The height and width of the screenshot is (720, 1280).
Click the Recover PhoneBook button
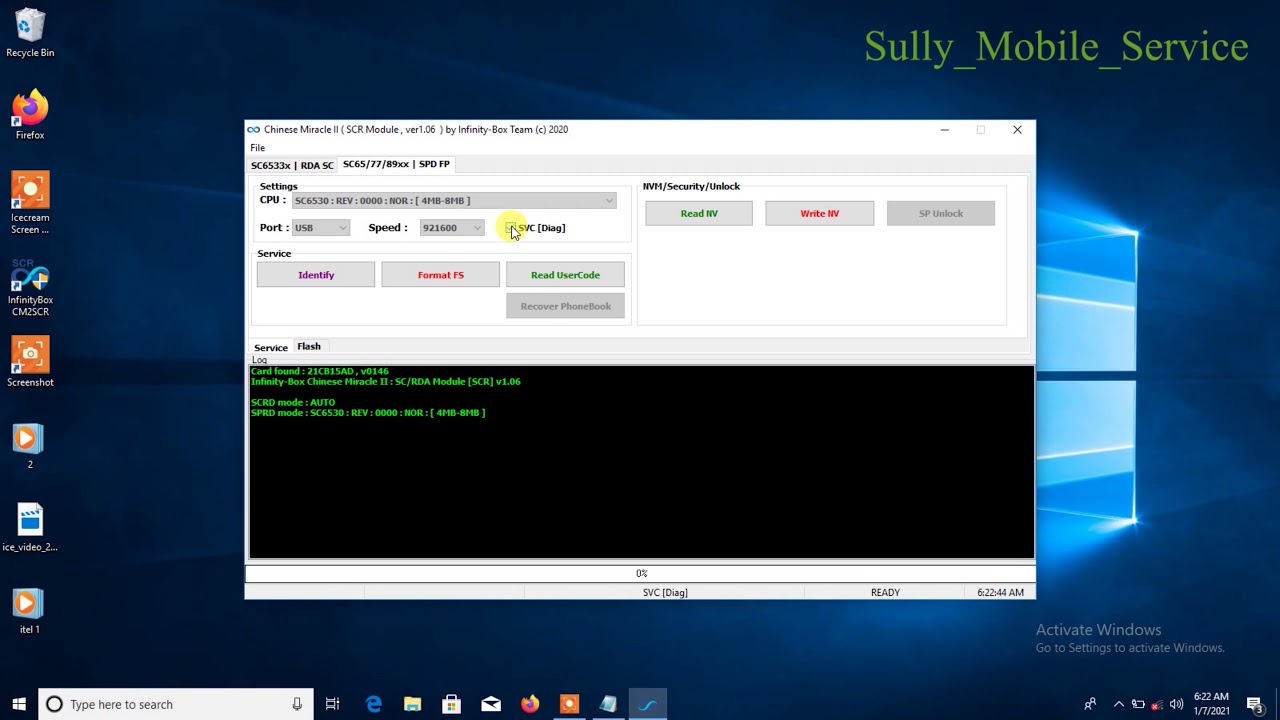[x=565, y=306]
